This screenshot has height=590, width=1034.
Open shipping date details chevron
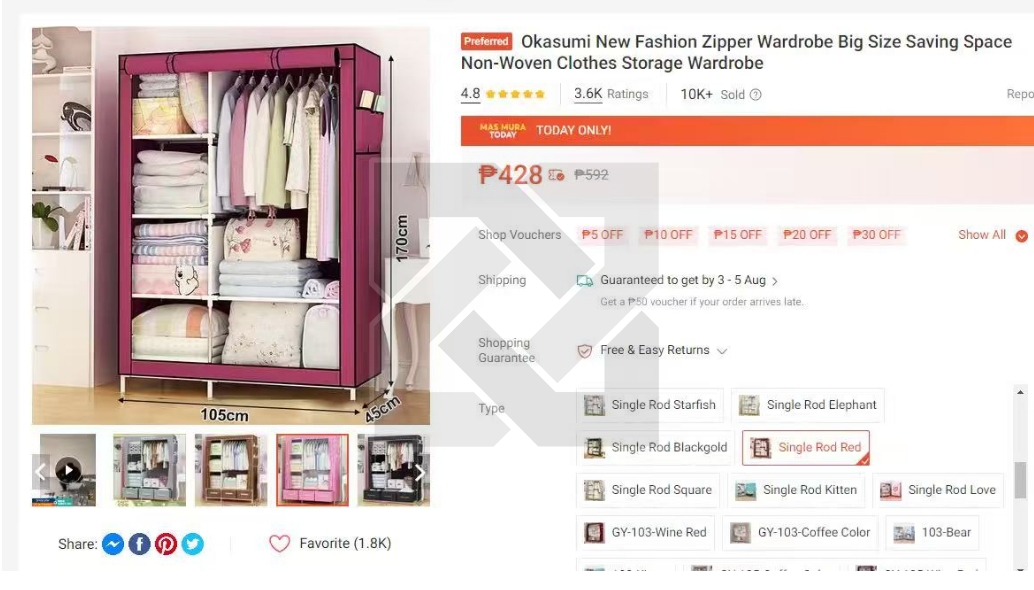[775, 281]
